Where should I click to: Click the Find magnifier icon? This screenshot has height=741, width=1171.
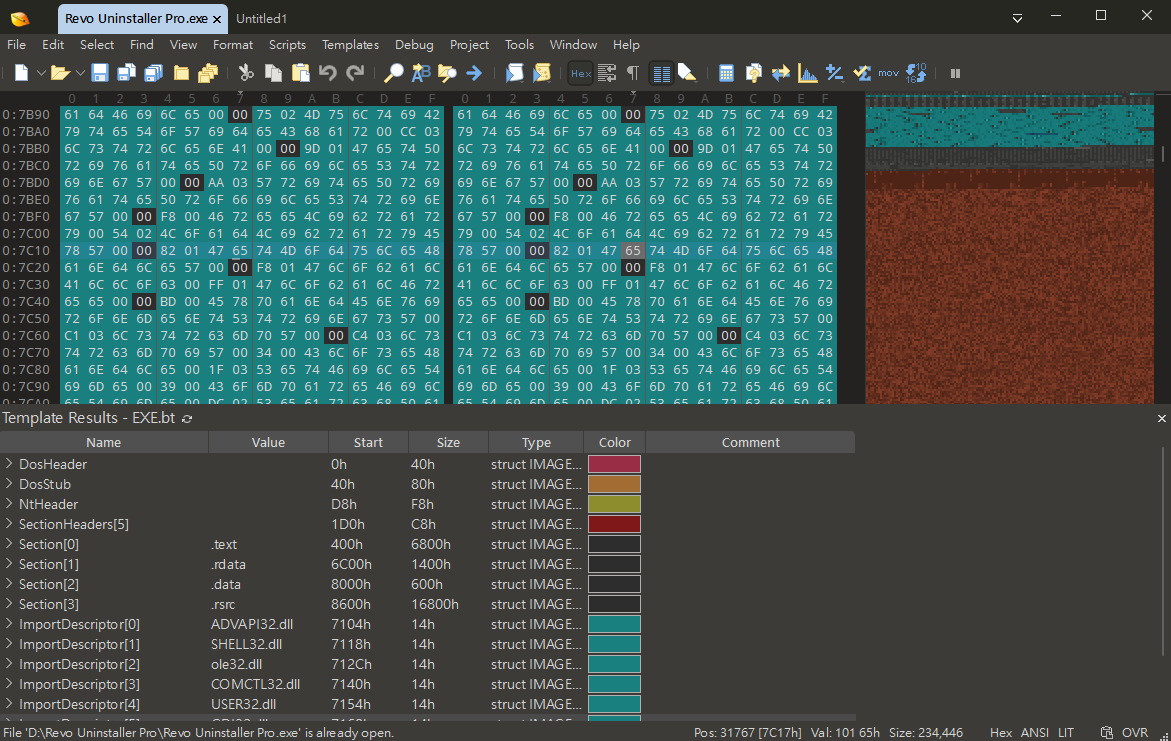click(394, 73)
